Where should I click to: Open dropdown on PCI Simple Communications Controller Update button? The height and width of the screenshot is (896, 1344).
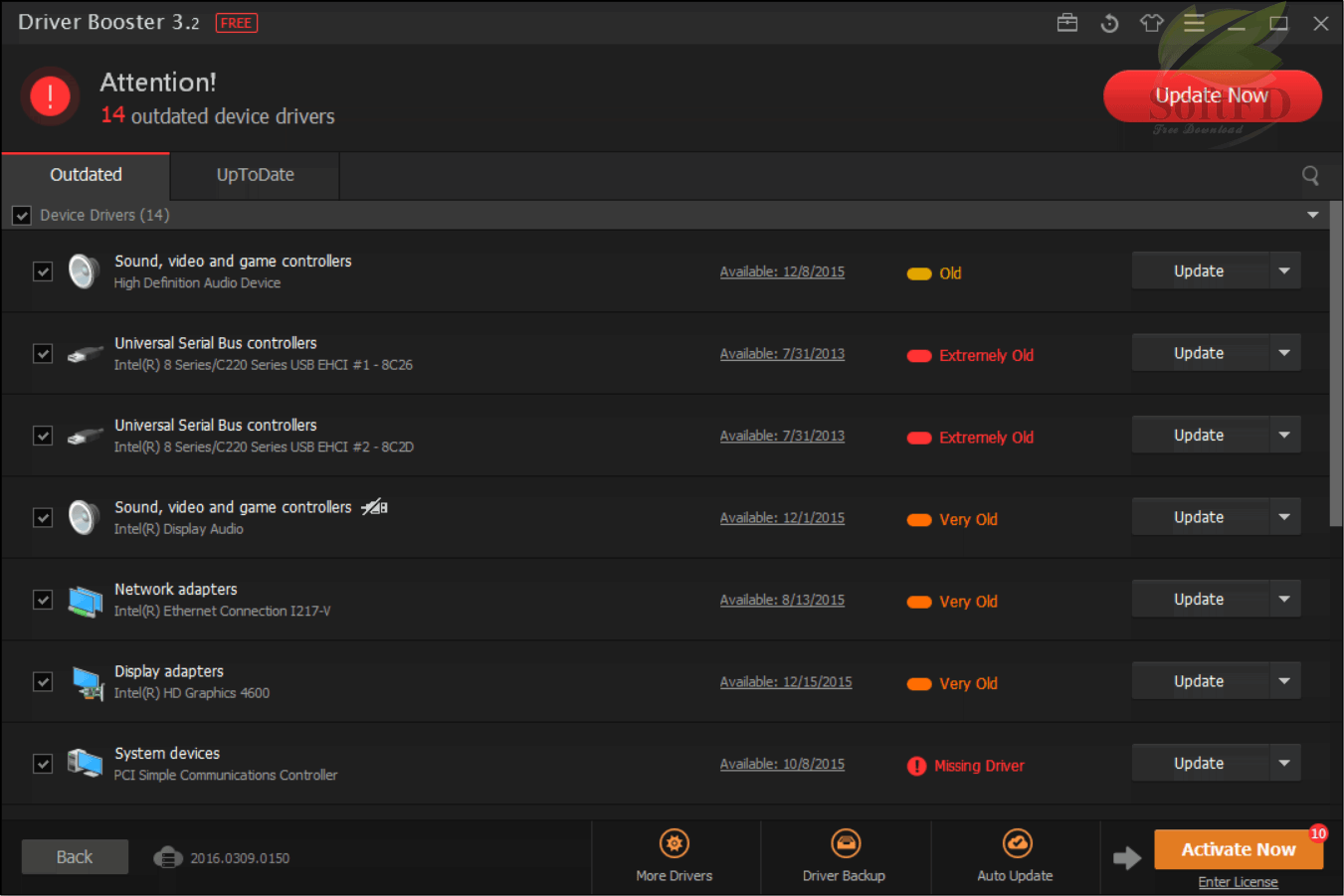1283,762
